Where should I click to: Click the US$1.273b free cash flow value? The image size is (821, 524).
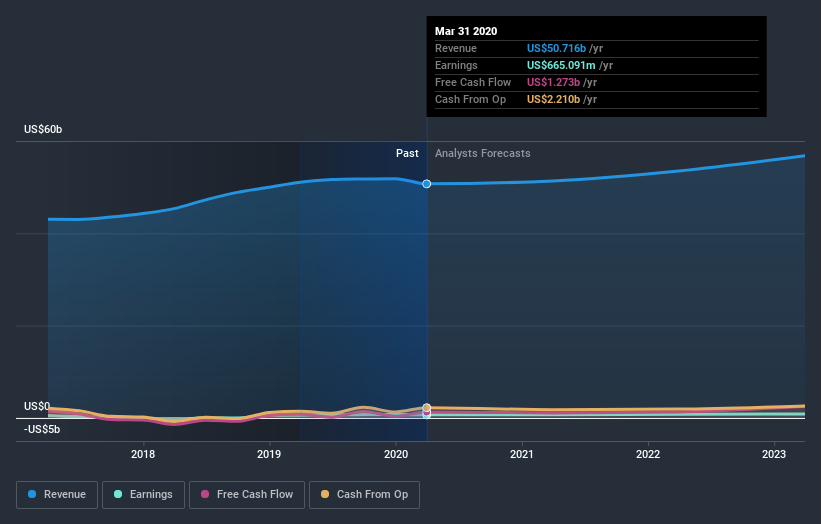tap(553, 82)
